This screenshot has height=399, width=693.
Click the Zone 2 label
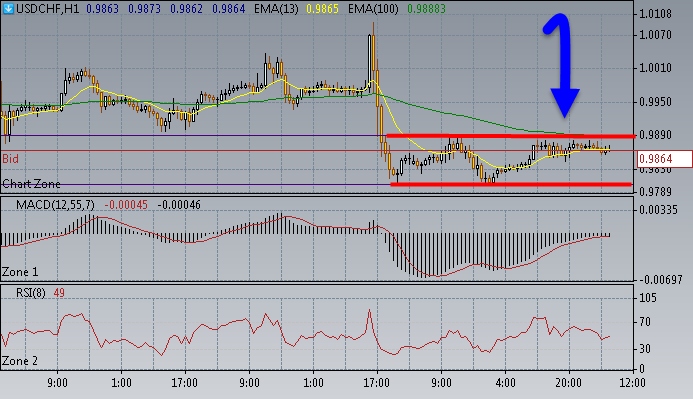click(20, 361)
